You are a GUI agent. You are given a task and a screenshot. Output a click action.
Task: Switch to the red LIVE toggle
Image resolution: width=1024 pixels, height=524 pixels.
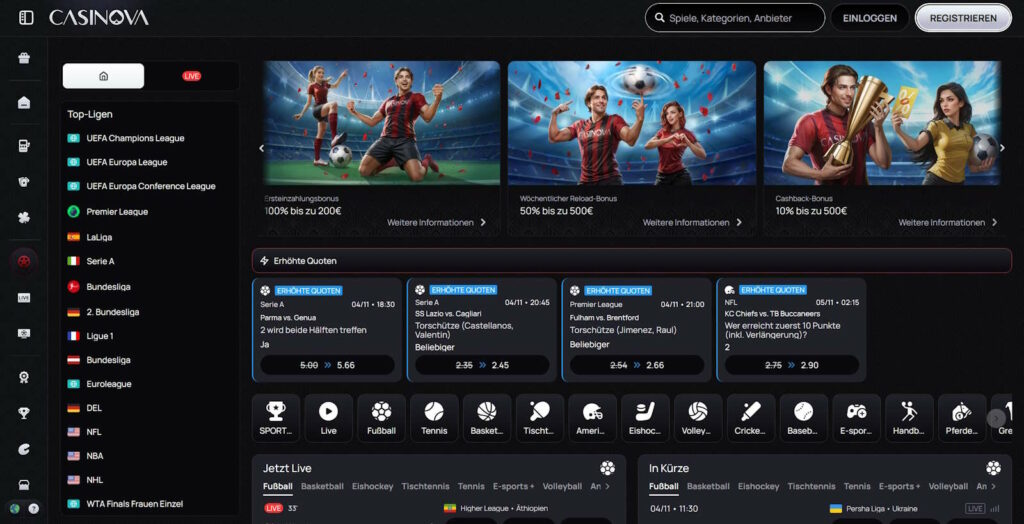click(191, 76)
